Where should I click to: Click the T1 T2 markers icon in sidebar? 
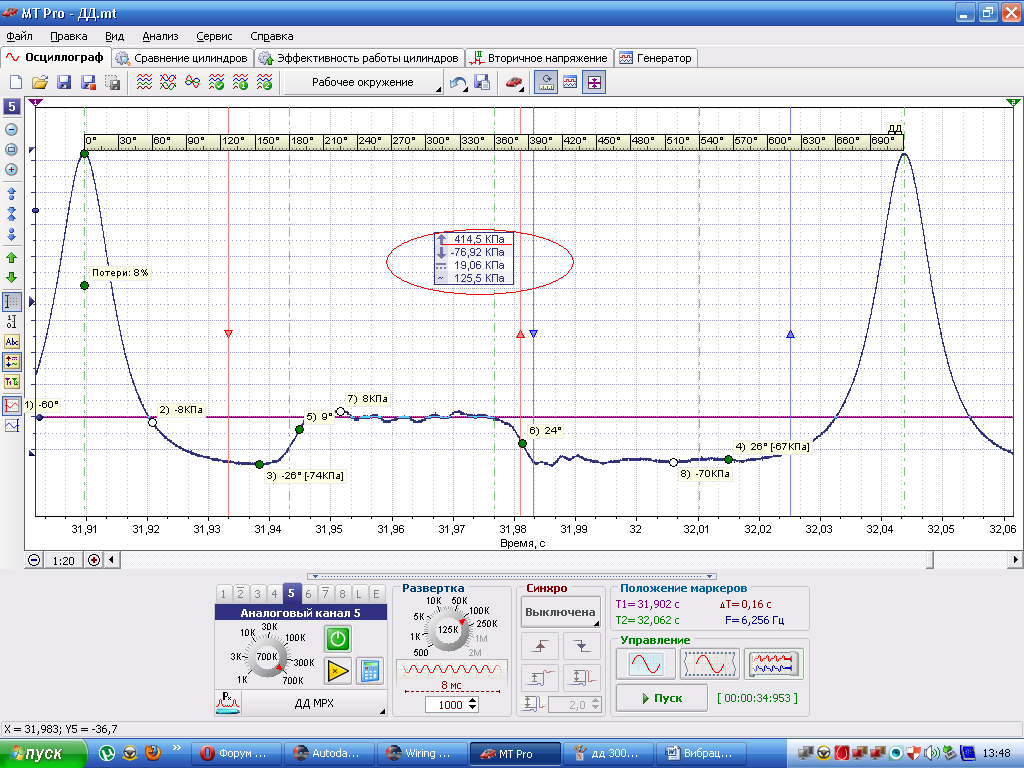[x=12, y=382]
